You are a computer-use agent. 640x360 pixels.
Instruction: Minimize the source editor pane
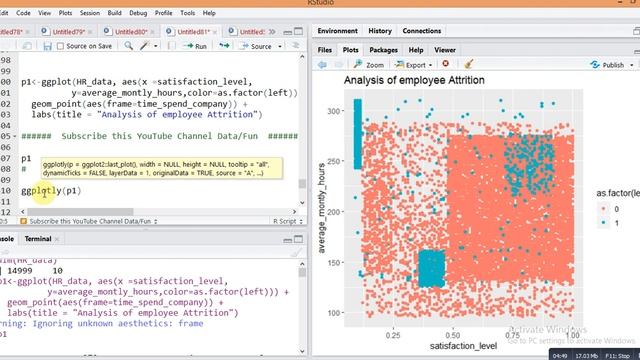click(288, 32)
